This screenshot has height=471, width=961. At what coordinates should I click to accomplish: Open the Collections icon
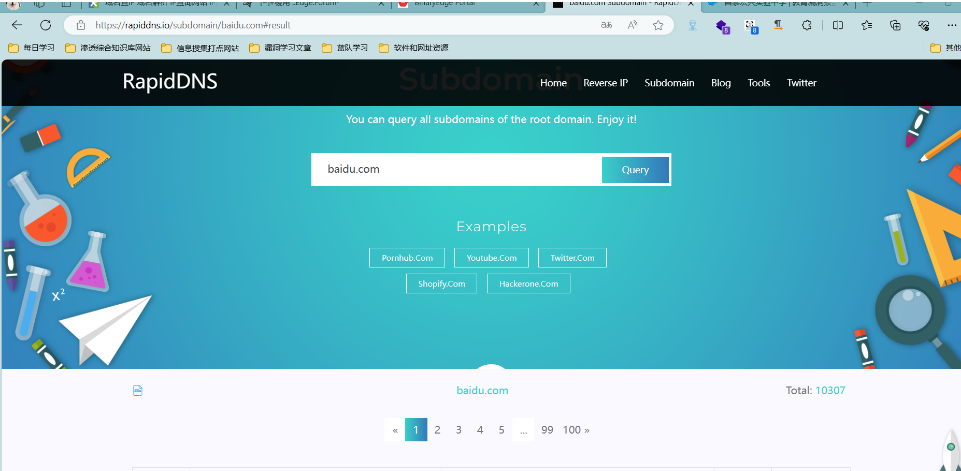895,25
